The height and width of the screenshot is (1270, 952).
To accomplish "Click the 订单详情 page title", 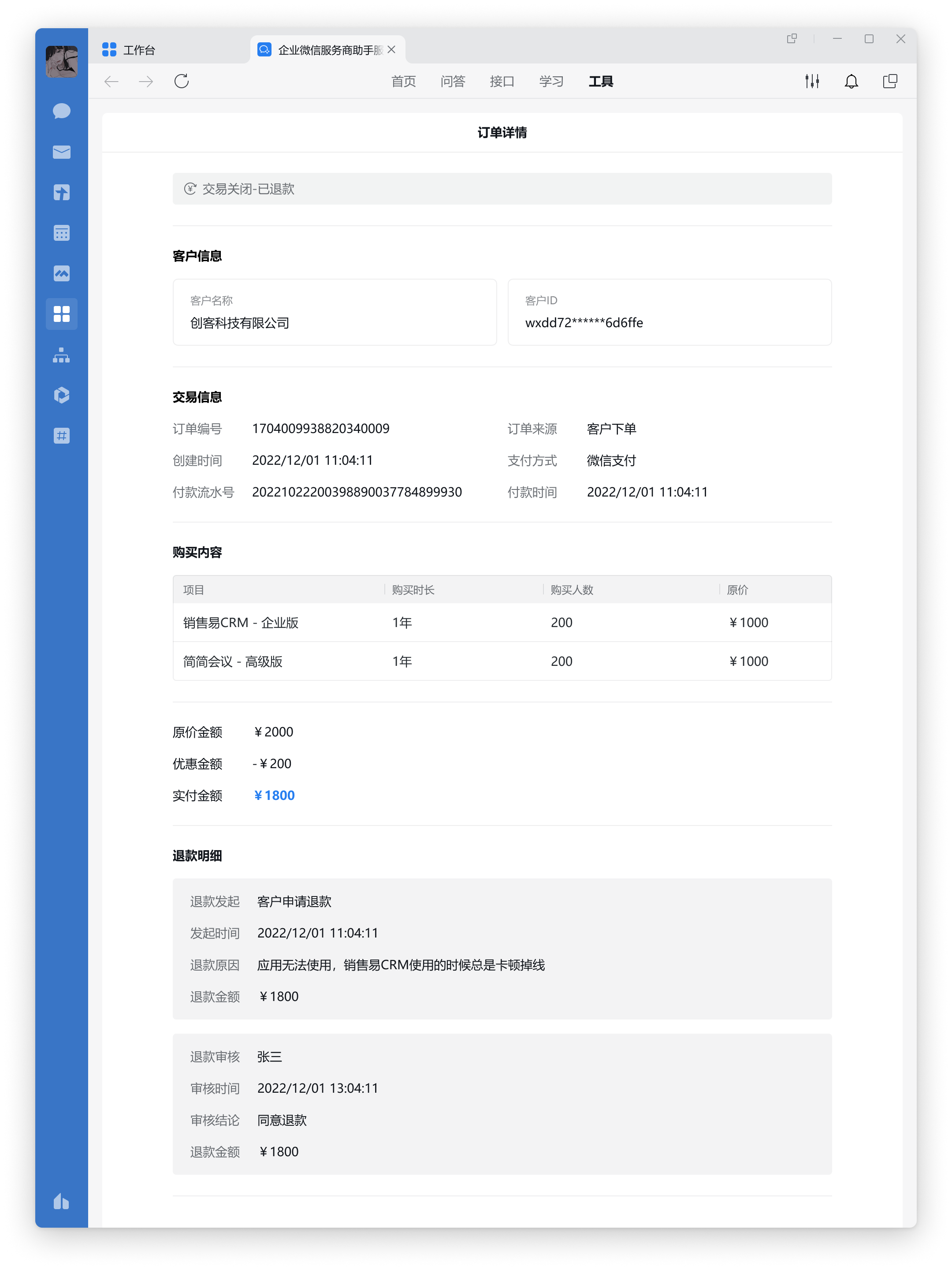I will [502, 133].
